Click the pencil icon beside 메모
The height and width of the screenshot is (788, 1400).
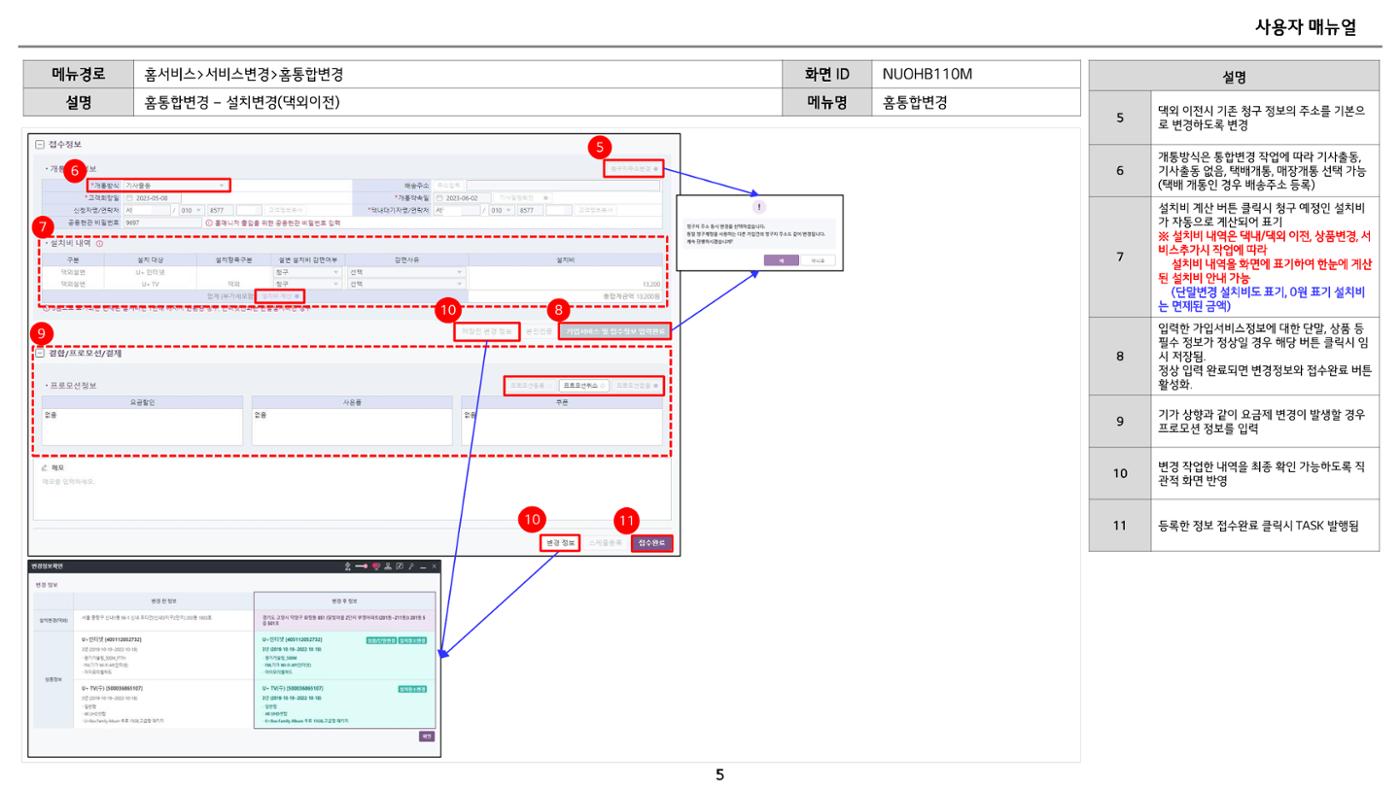pos(45,467)
